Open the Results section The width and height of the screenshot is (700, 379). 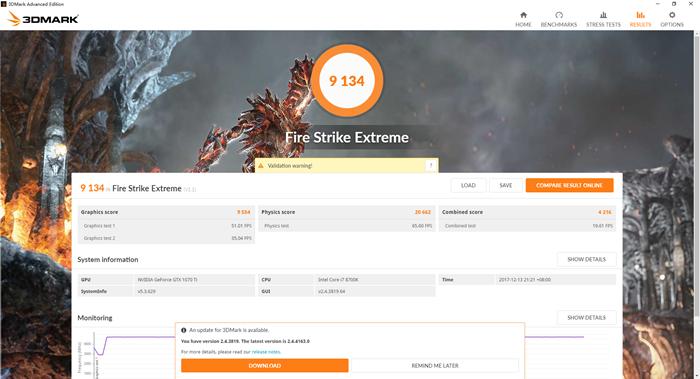click(640, 19)
